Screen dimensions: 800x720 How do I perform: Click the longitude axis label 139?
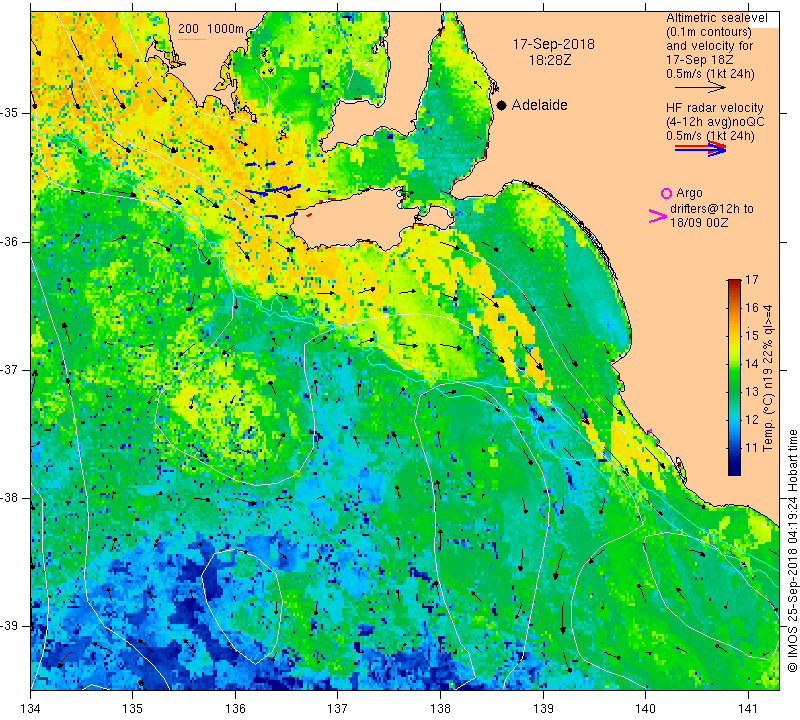543,709
